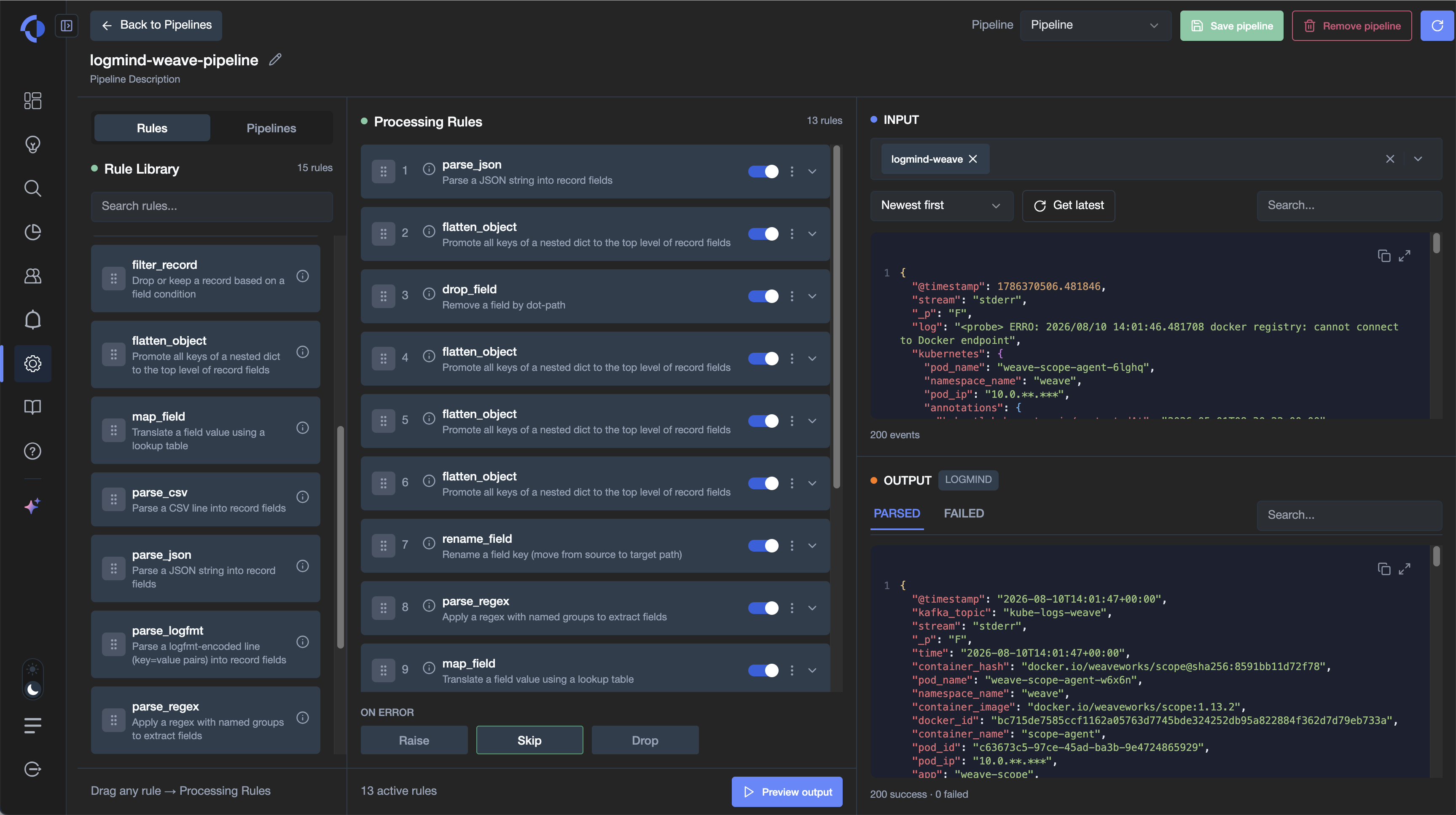Click Remove pipeline button
The width and height of the screenshot is (1456, 815).
point(1352,25)
